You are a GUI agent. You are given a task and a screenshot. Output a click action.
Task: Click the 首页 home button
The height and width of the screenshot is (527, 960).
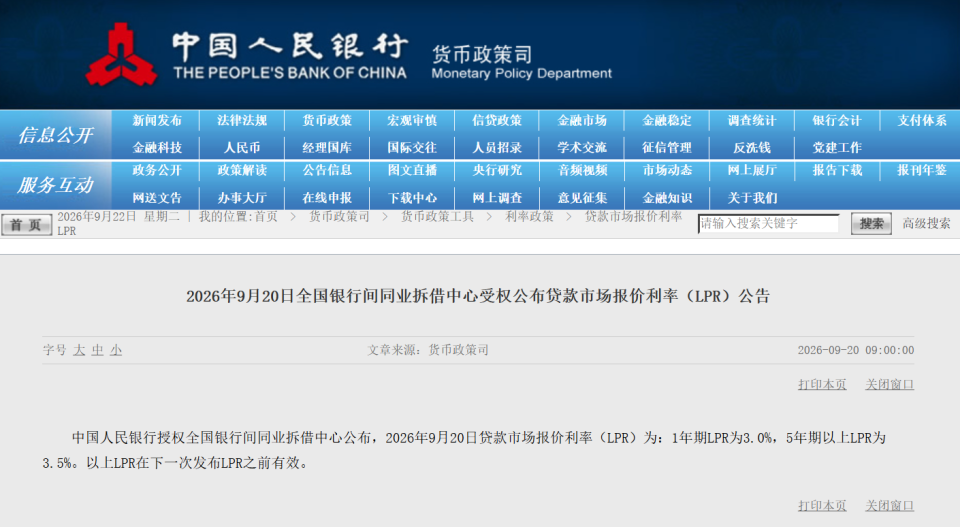[x=26, y=225]
